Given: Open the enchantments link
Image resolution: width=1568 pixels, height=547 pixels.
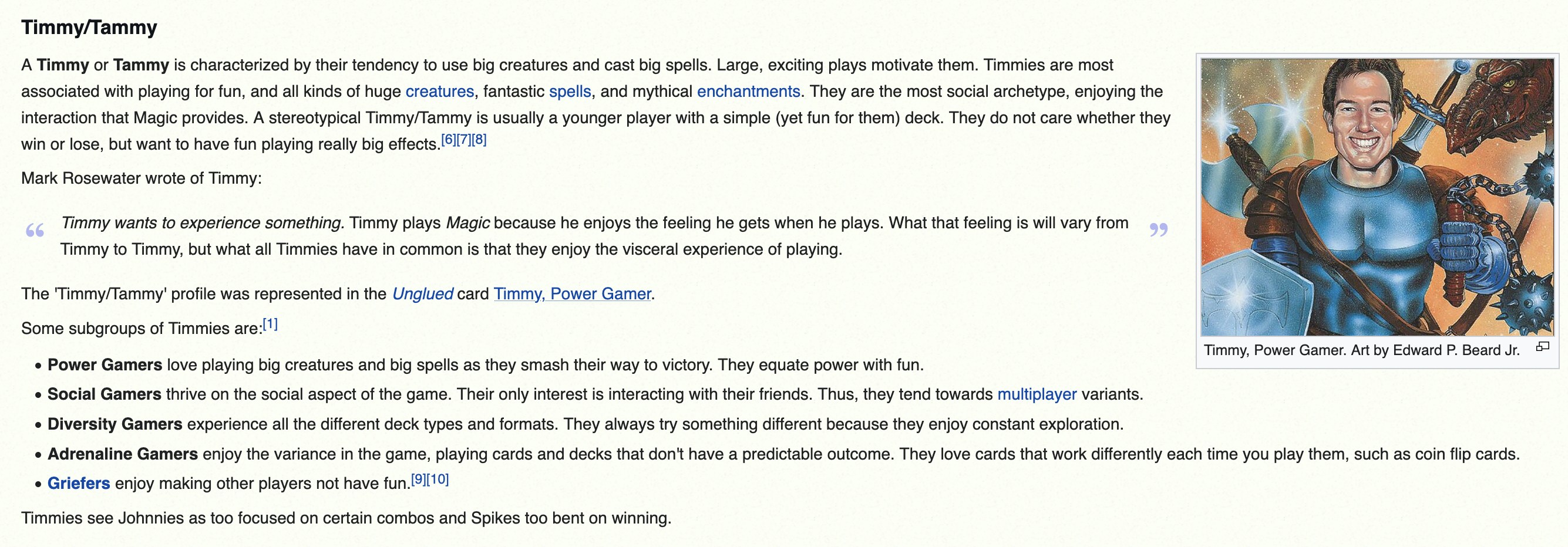Looking at the screenshot, I should pos(748,92).
